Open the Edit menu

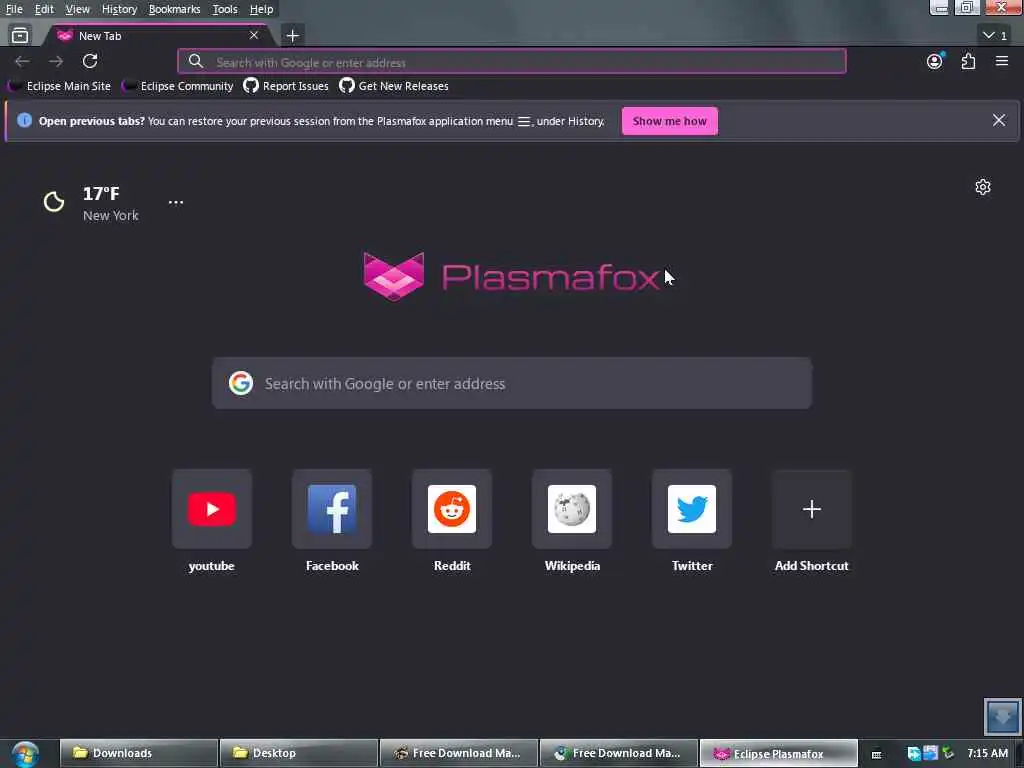click(x=44, y=9)
